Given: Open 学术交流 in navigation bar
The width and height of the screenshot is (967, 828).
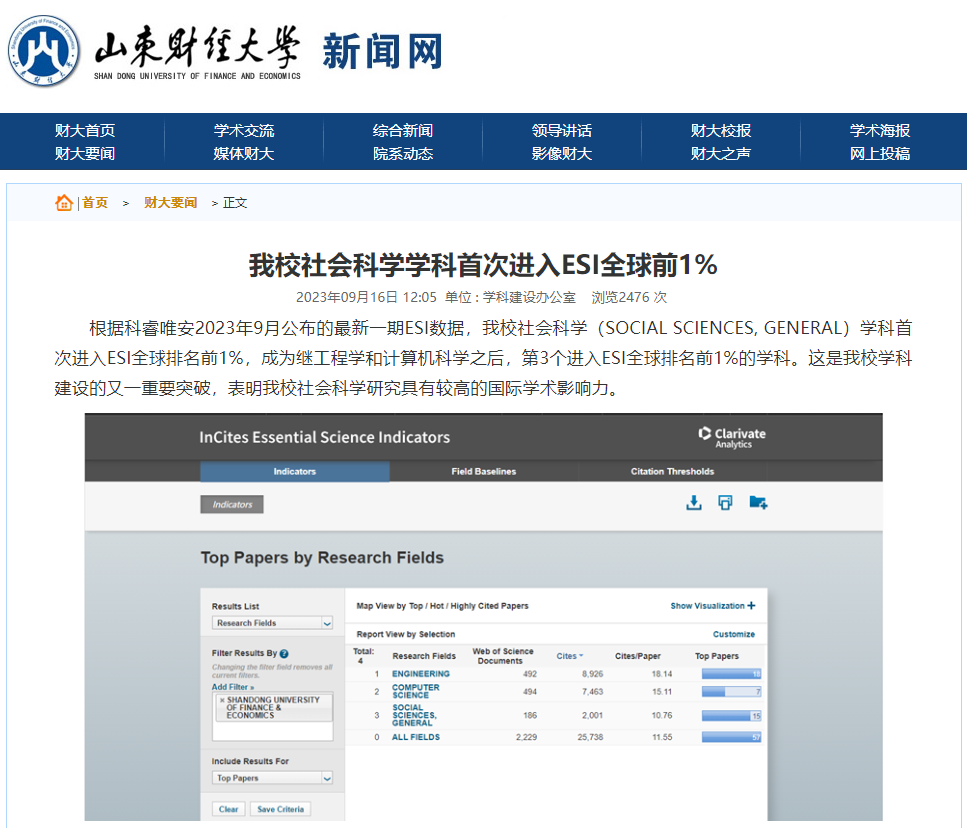Looking at the screenshot, I should click(x=243, y=130).
